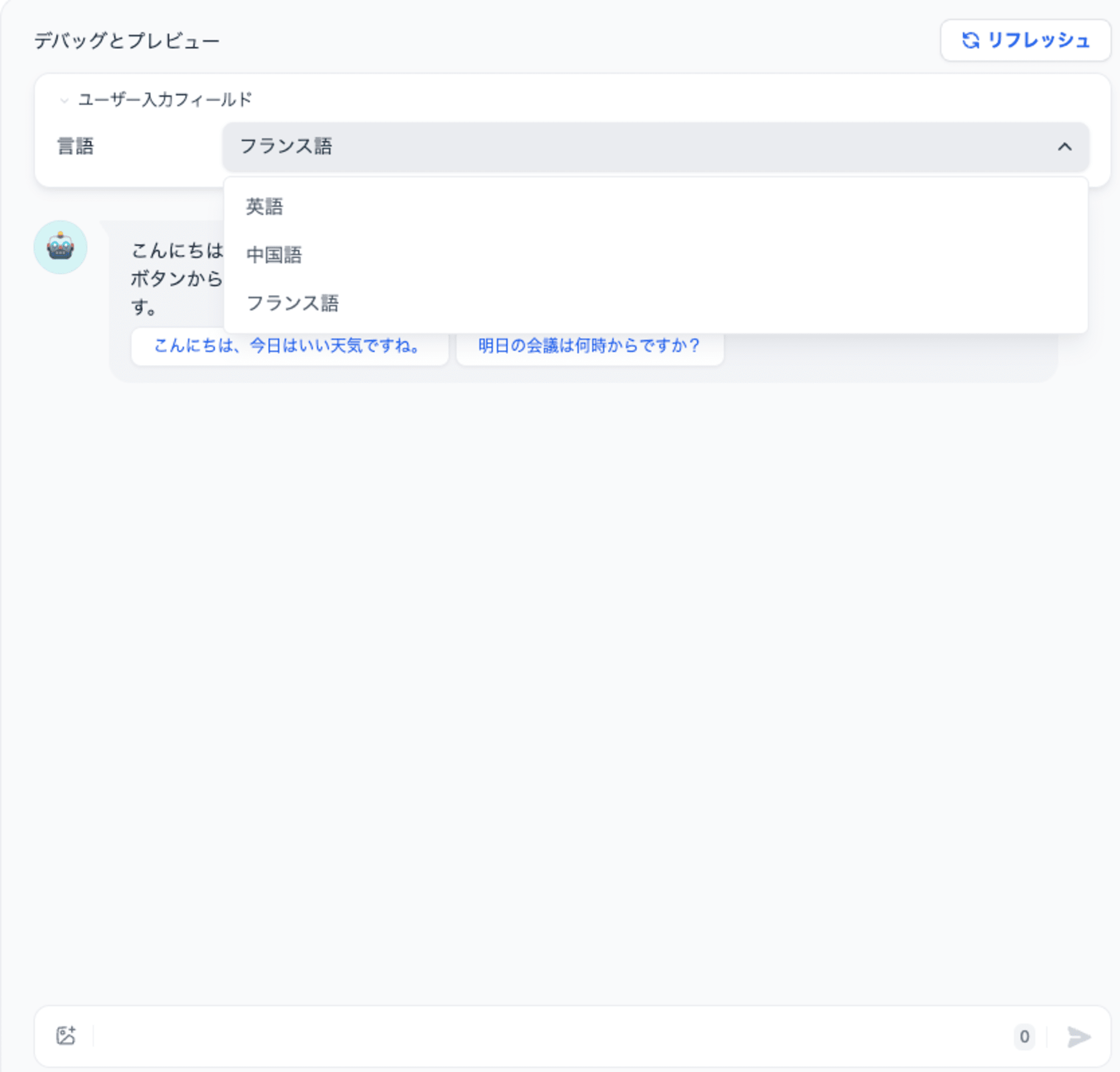1120x1072 pixels.
Task: Click the ユーザー入力フィールド label text
Action: point(165,100)
